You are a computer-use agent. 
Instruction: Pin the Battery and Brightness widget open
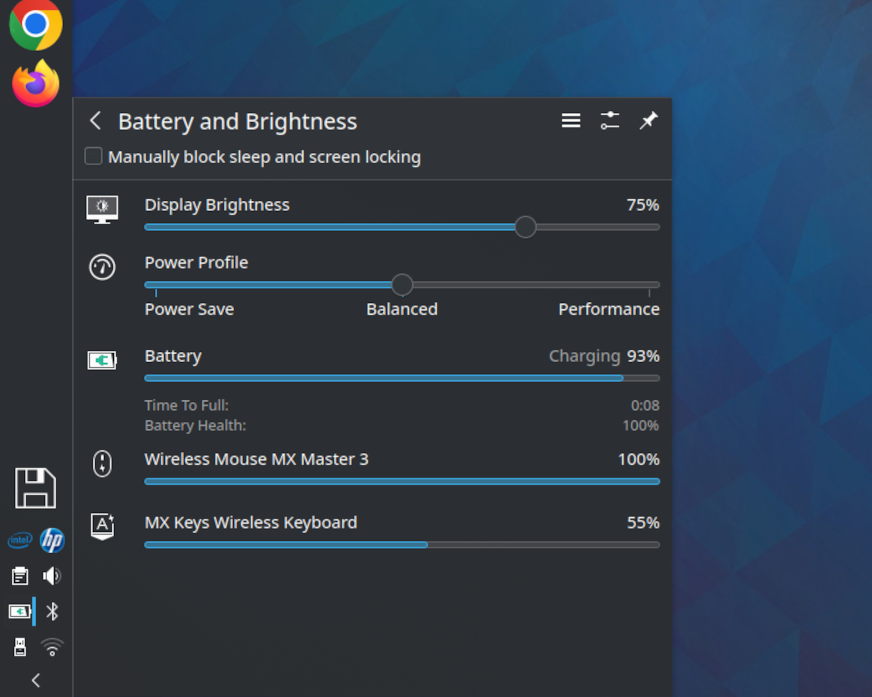click(x=648, y=120)
